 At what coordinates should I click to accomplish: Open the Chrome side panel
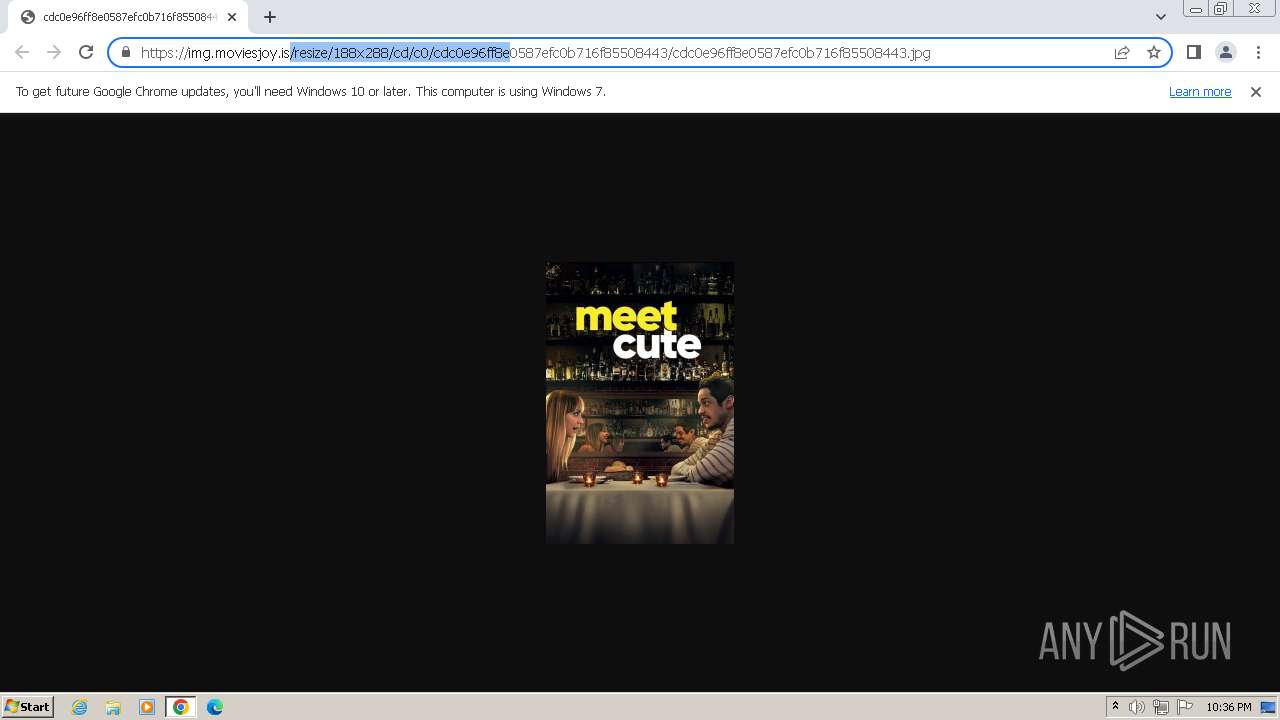[x=1194, y=52]
